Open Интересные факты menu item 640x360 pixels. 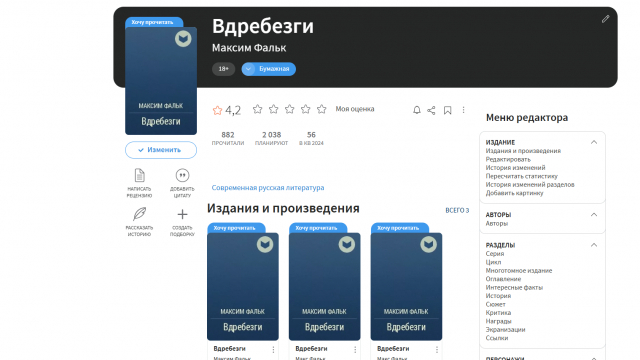click(514, 287)
